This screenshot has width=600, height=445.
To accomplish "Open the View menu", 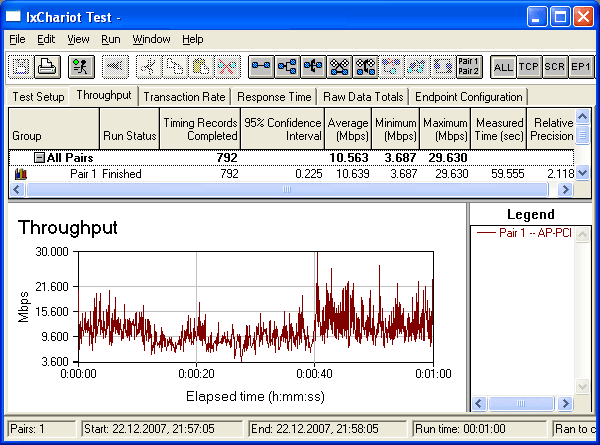I will click(x=78, y=39).
